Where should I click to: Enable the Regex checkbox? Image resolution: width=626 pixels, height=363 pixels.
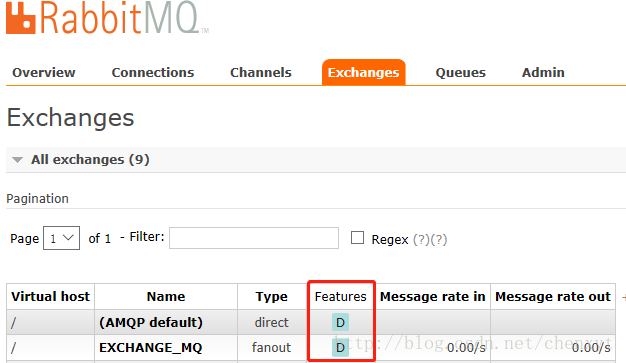point(357,238)
